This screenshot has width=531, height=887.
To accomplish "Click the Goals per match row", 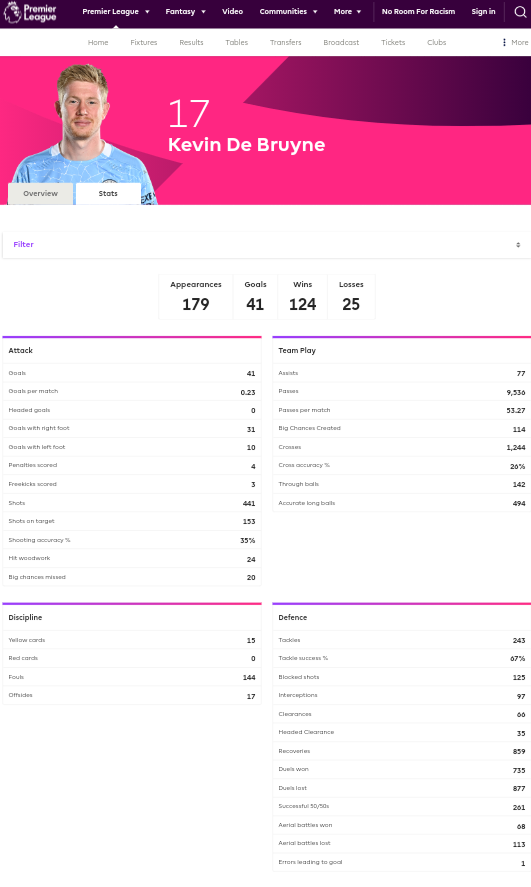I will coord(132,391).
